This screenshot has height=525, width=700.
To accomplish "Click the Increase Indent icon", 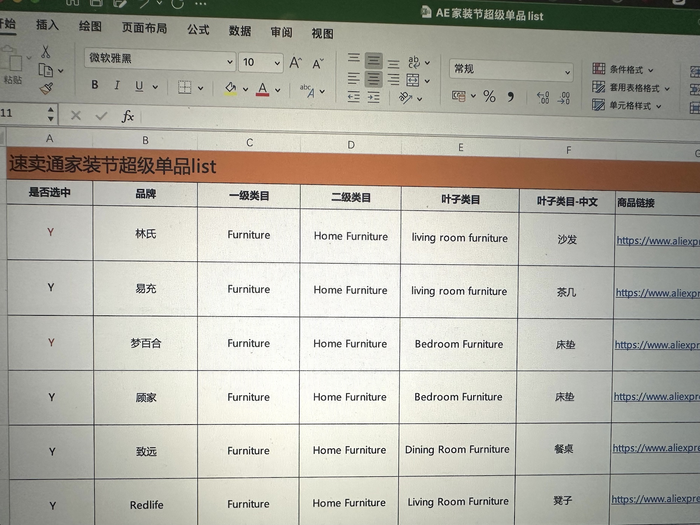I will (374, 97).
